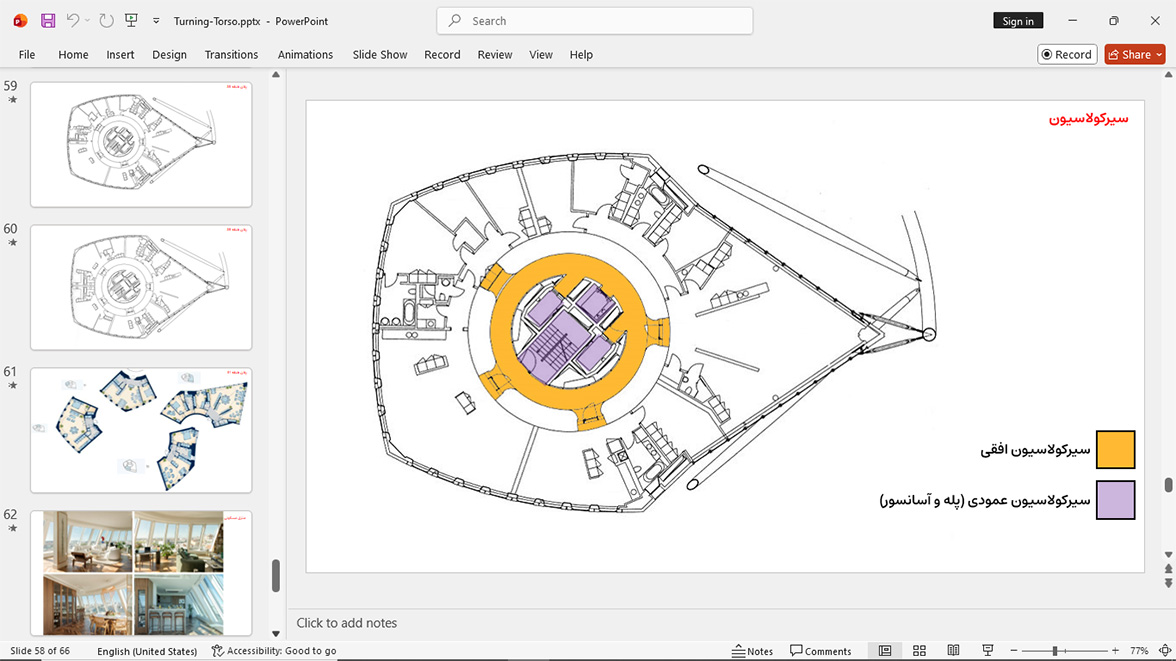
Task: Click English (United States) language status
Action: click(x=147, y=651)
